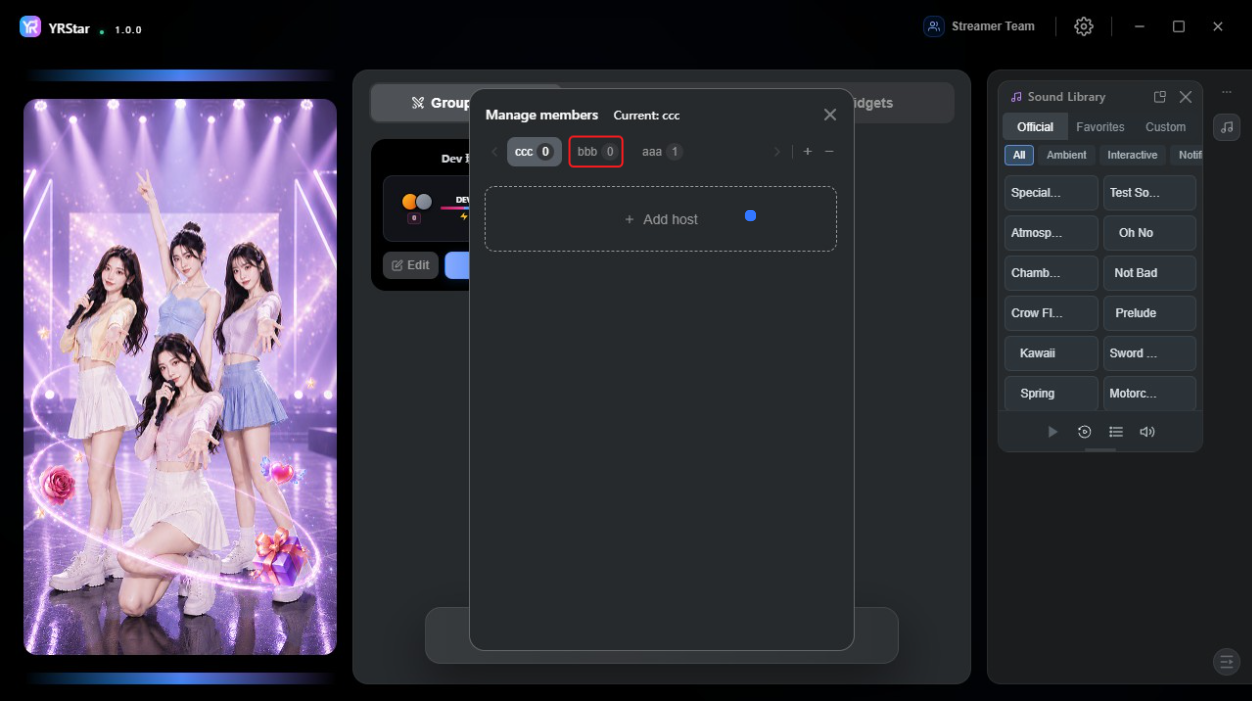The image size is (1252, 701).
Task: Filter sounds by All
Action: tap(1019, 155)
